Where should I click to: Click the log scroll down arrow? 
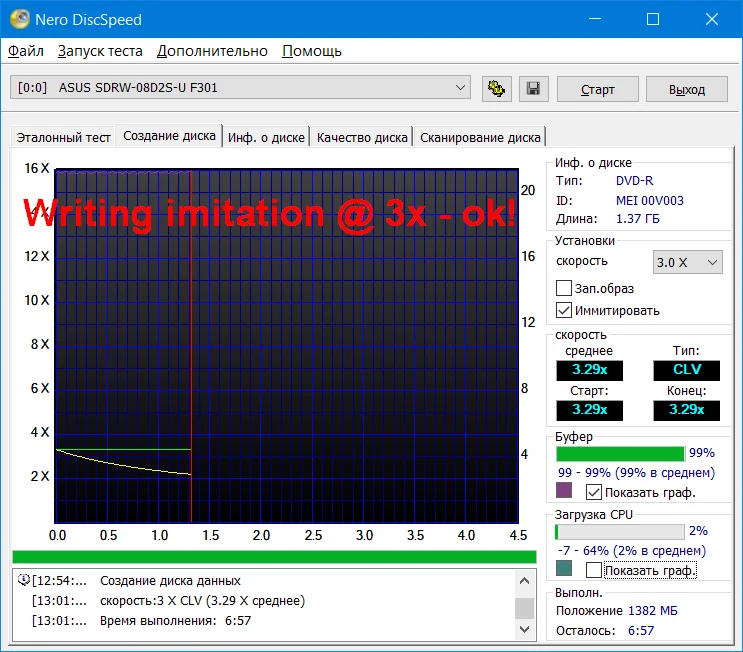coord(524,629)
